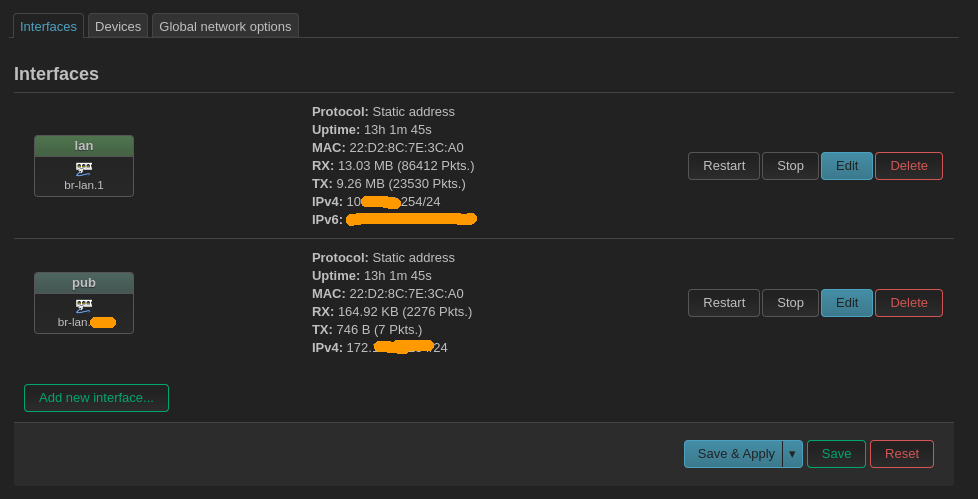Stop the pub interface
Viewport: 978px width, 499px height.
[x=790, y=303]
